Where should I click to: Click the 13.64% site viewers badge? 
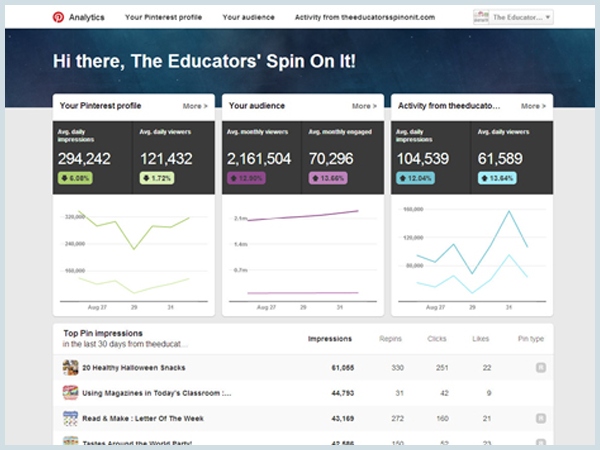coord(497,178)
